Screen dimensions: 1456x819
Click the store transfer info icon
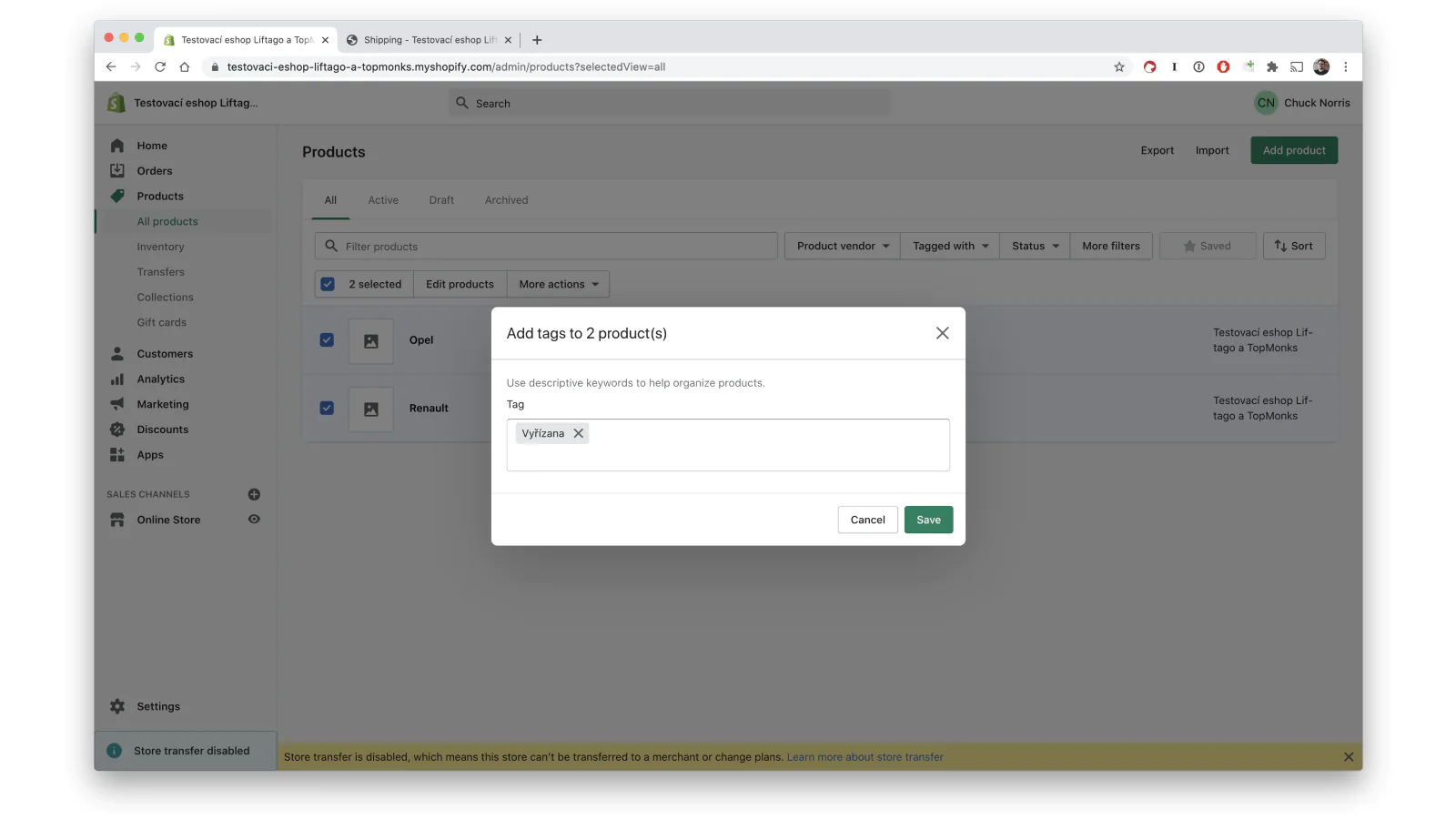point(114,751)
